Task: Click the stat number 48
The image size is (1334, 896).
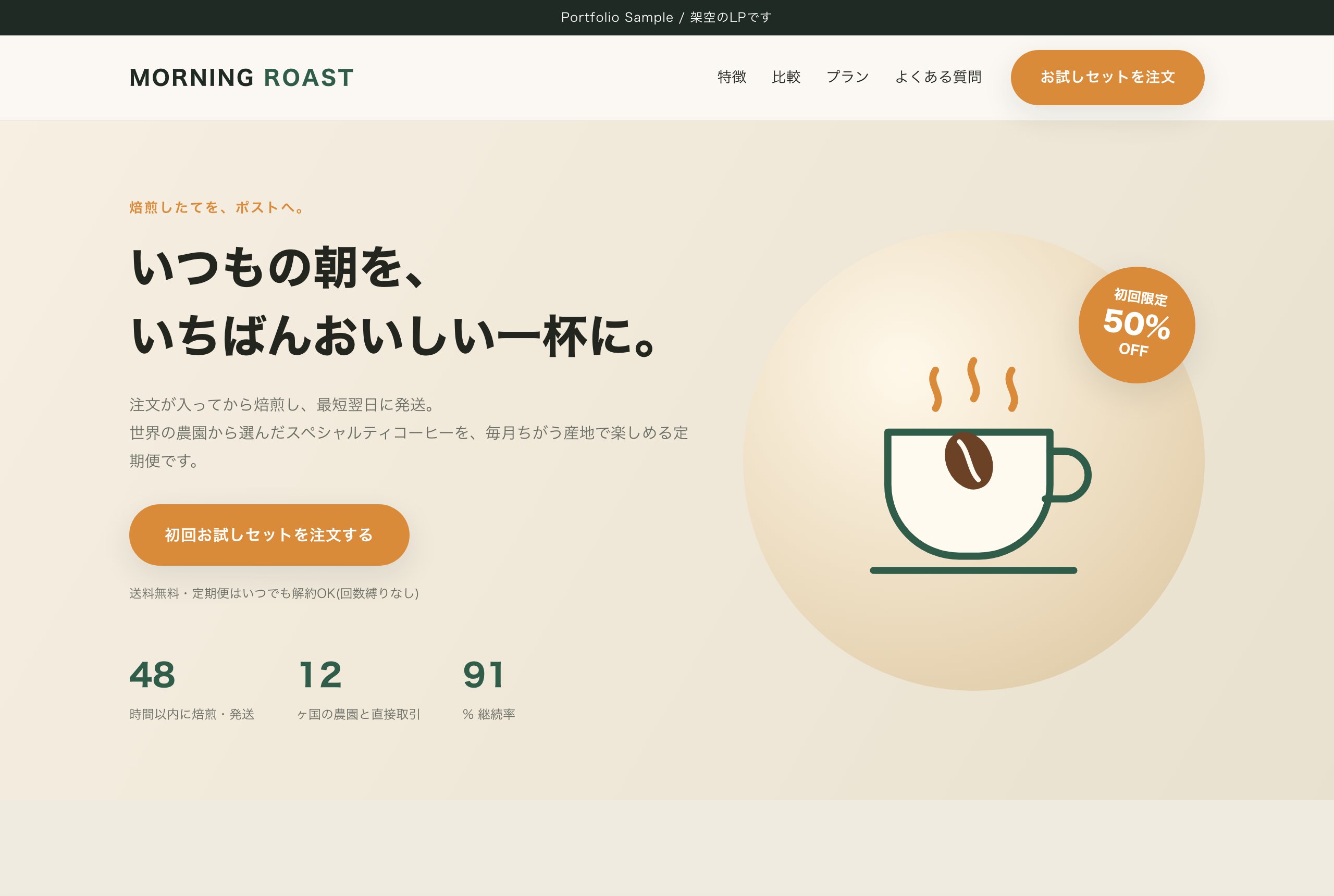Action: [152, 675]
